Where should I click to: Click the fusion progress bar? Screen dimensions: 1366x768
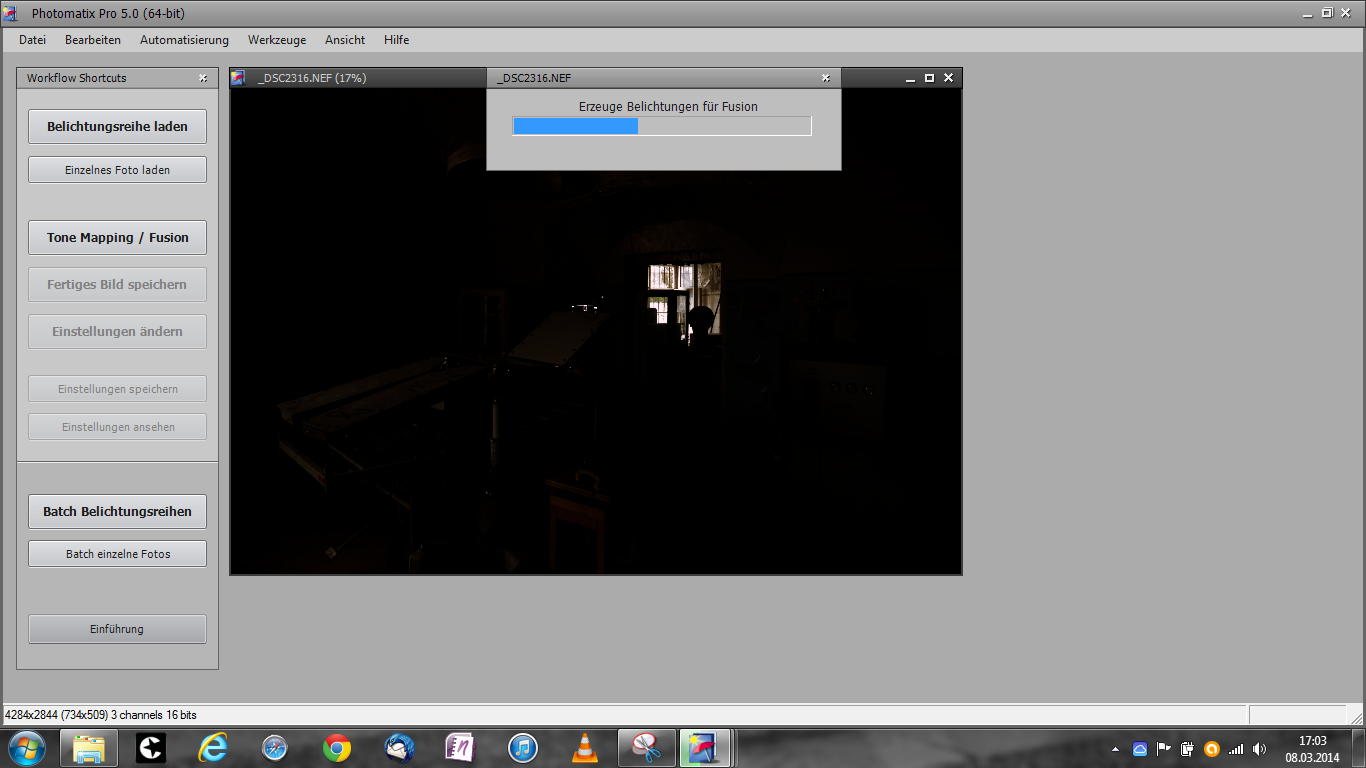662,126
